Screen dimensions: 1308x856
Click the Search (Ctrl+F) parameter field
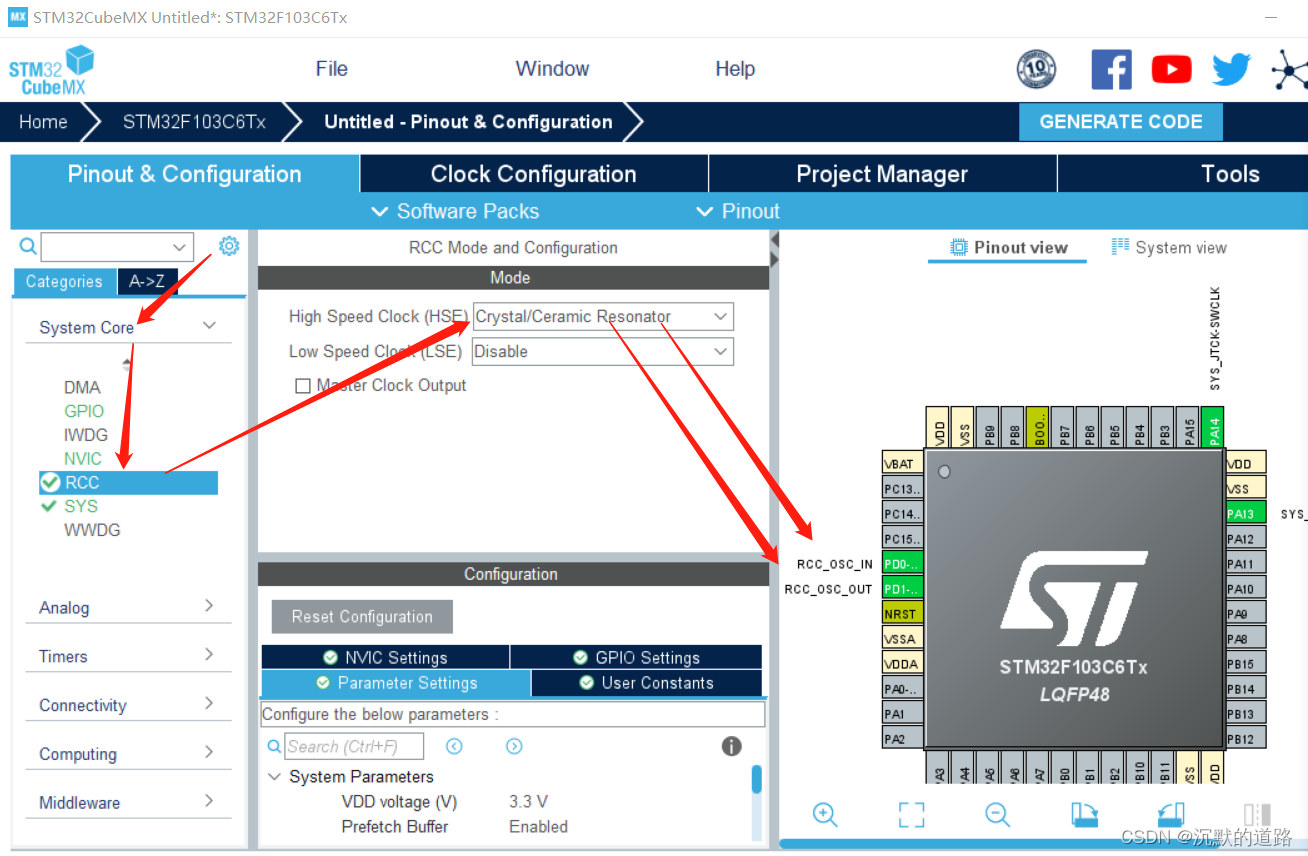pos(354,746)
